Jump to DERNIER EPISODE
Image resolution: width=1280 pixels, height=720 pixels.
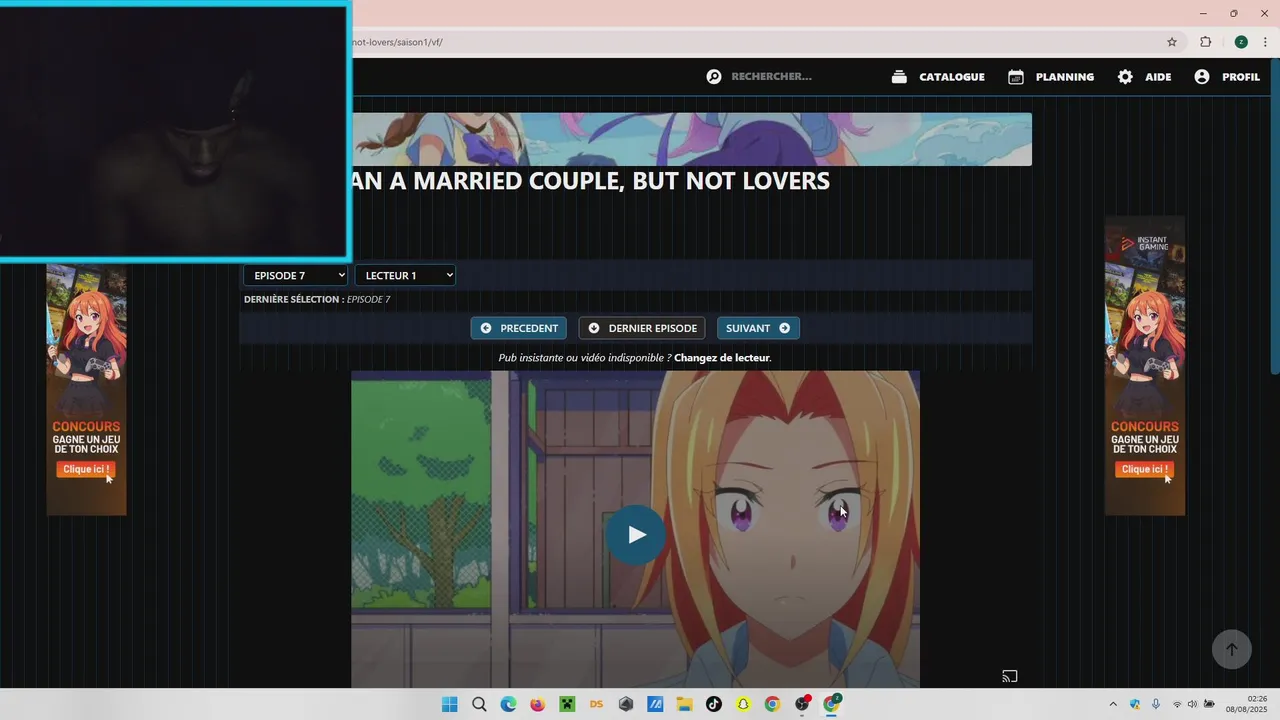click(x=642, y=328)
